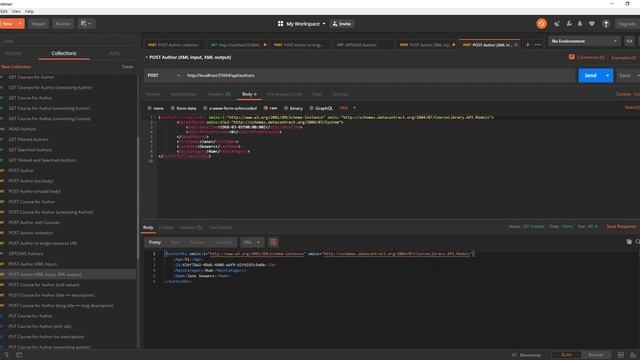Image resolution: width=640 pixels, height=360 pixels.
Task: Select 'HEAD Authors' request in collection
Action: pos(22,129)
